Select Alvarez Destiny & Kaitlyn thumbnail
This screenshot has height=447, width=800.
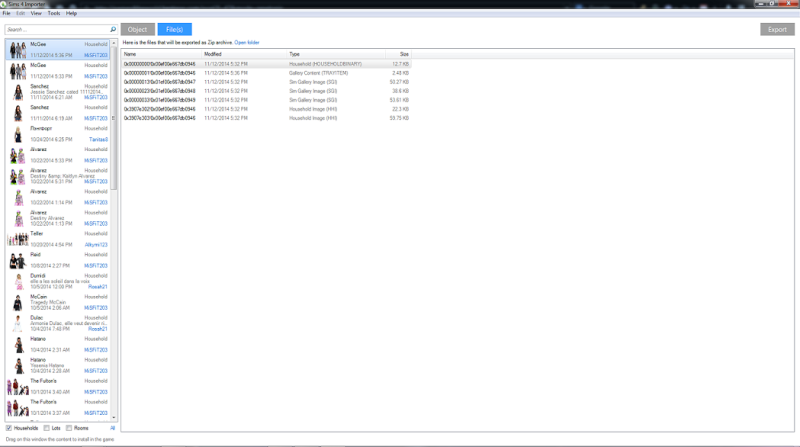pos(18,176)
